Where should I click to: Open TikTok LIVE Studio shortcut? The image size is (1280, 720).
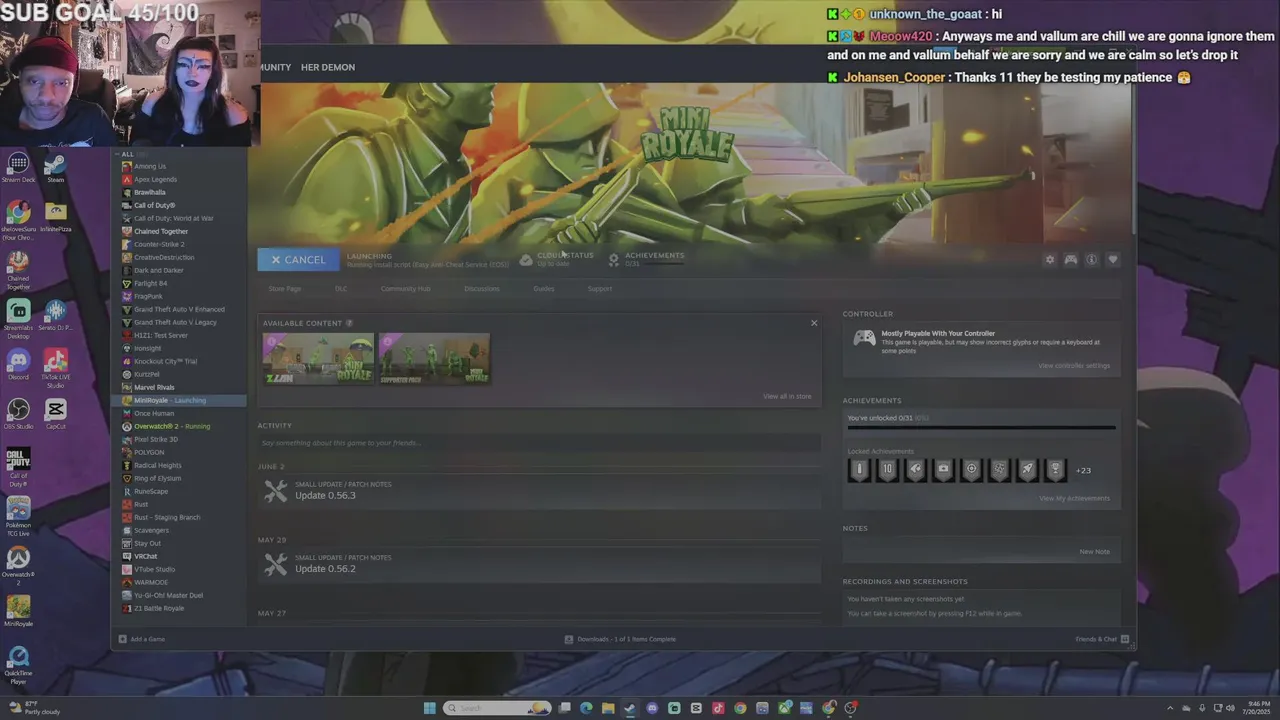(56, 368)
